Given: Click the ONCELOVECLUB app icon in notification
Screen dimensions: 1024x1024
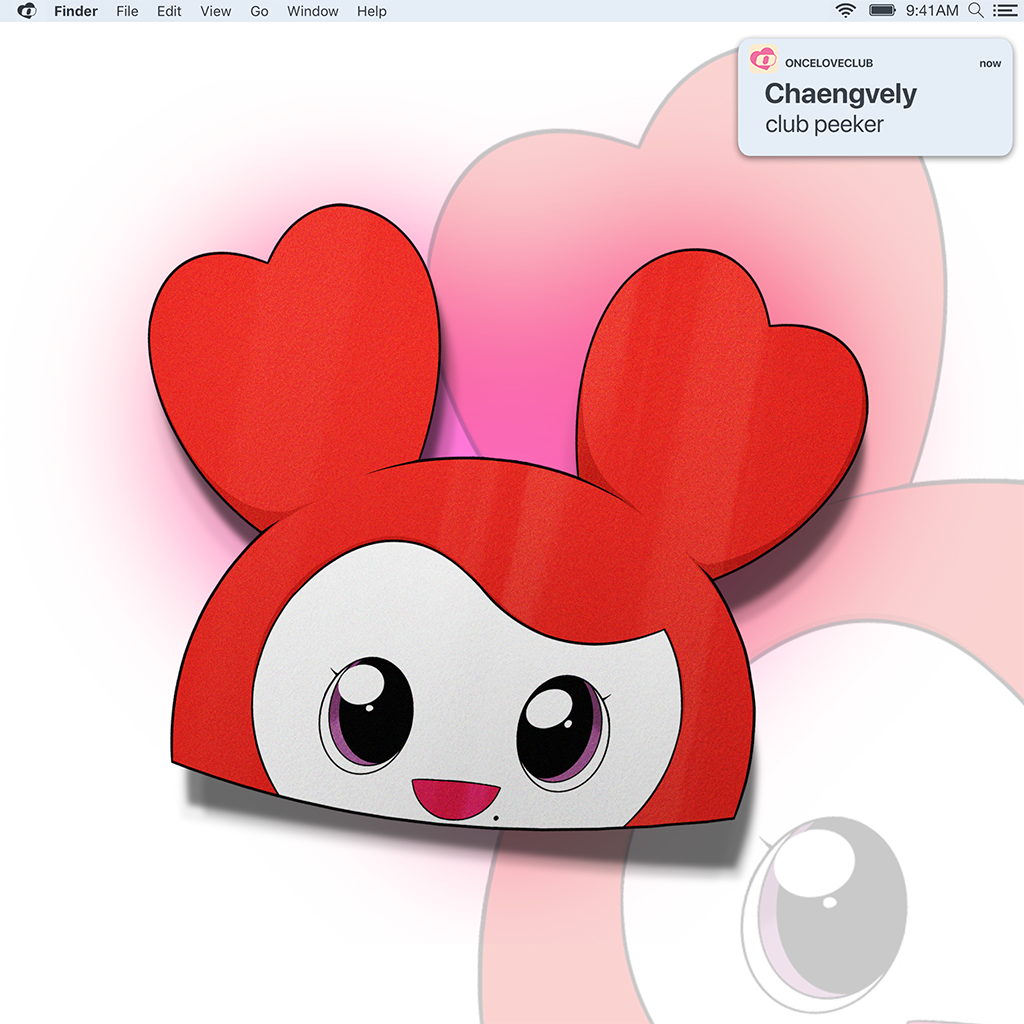Looking at the screenshot, I should pyautogui.click(x=763, y=61).
